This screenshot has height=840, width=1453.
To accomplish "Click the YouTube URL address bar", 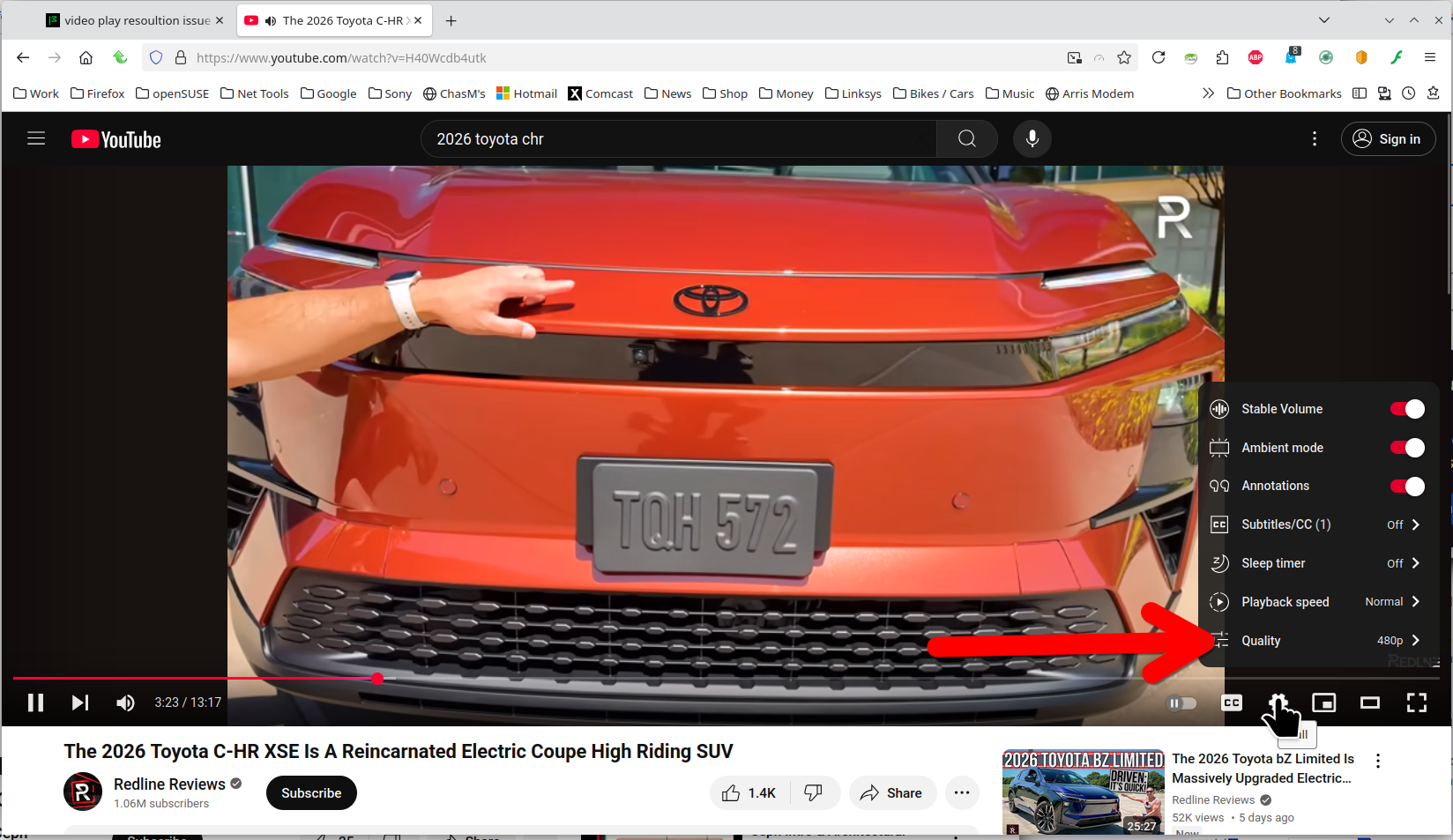I will [x=617, y=58].
